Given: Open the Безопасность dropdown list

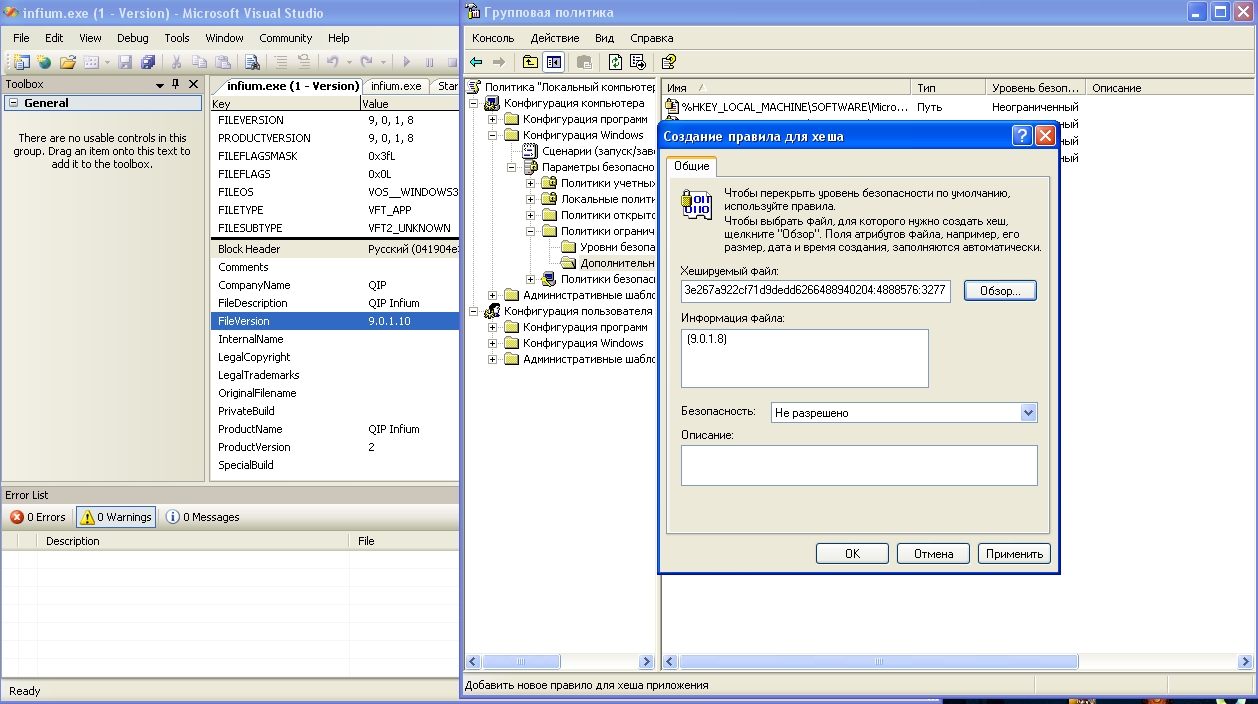Looking at the screenshot, I should click(x=1028, y=412).
